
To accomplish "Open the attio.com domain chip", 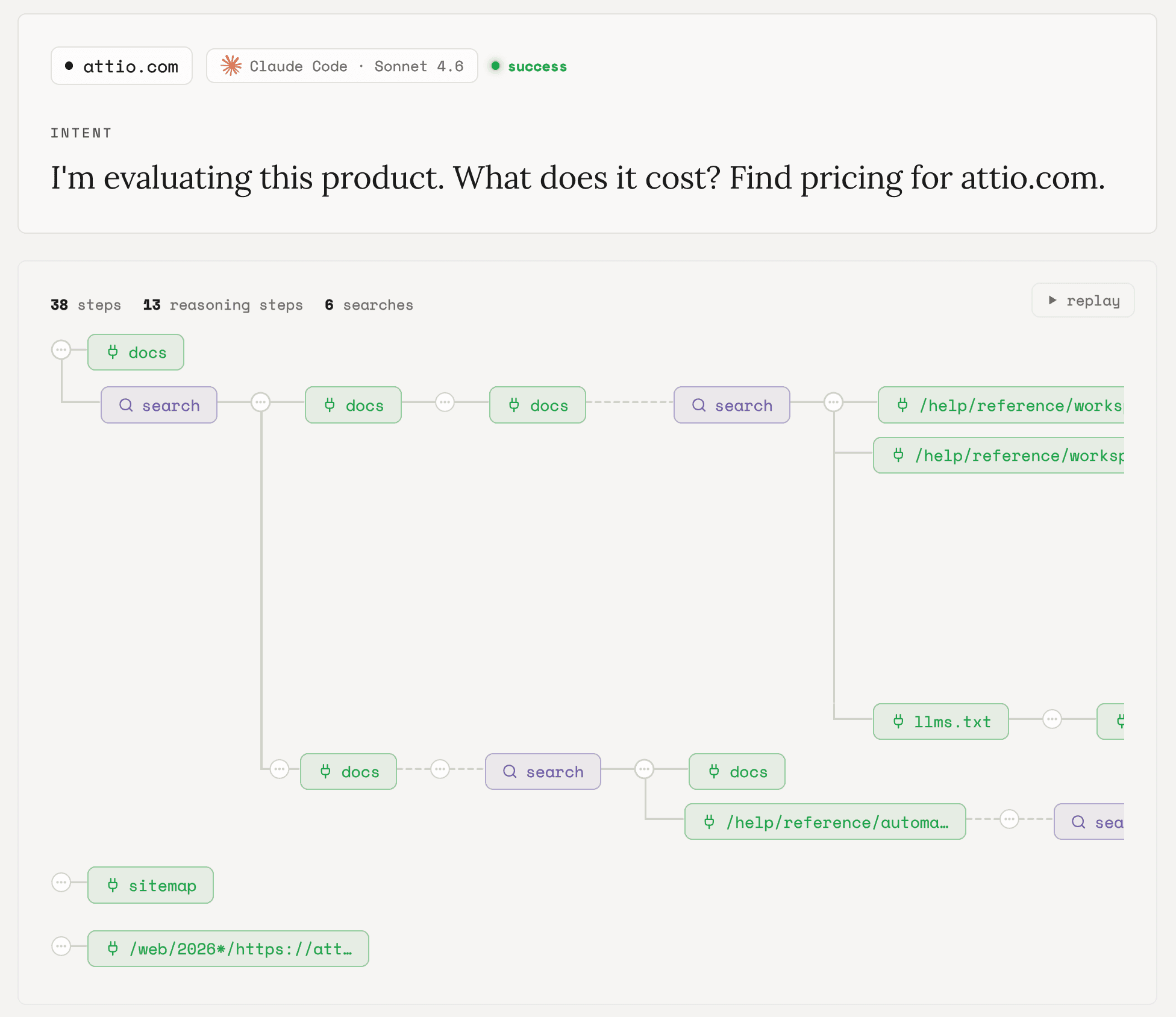I will click(x=122, y=66).
